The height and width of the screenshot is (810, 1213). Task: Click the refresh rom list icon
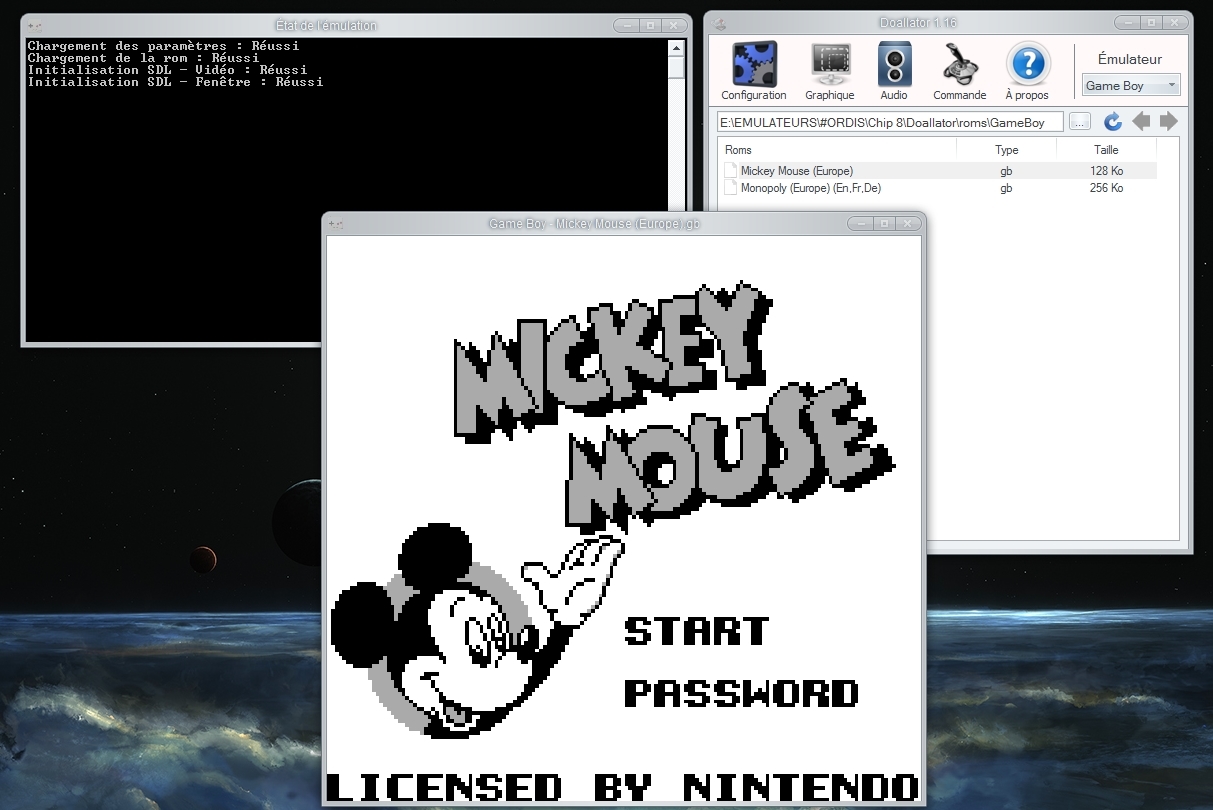[1112, 122]
